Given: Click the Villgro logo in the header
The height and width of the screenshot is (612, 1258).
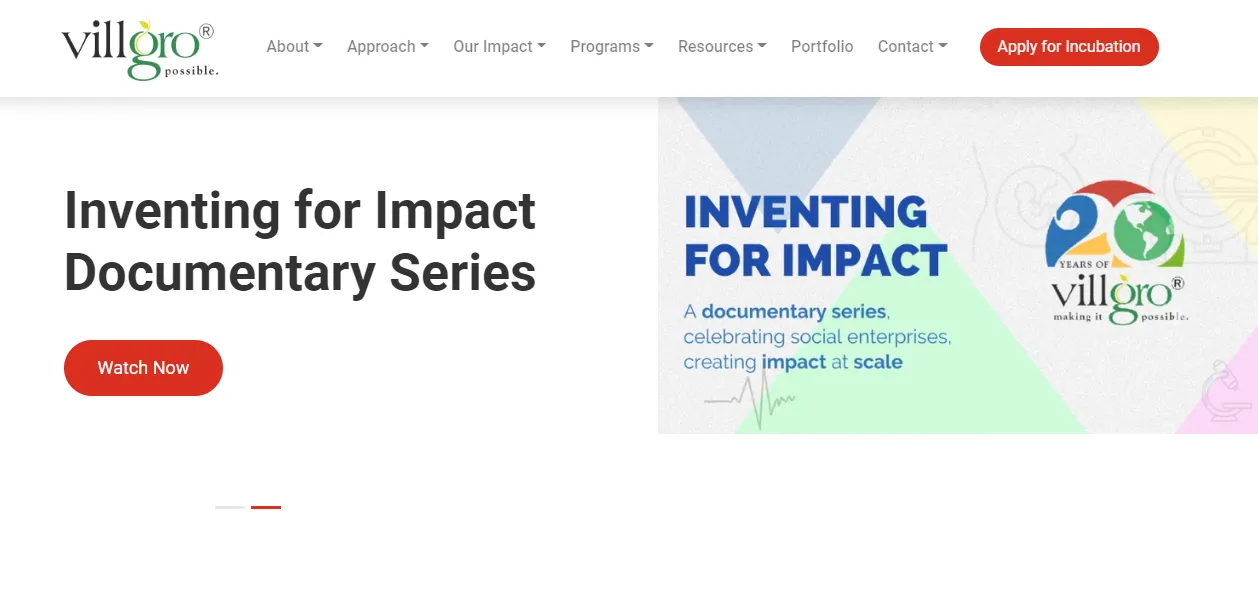Looking at the screenshot, I should 138,48.
